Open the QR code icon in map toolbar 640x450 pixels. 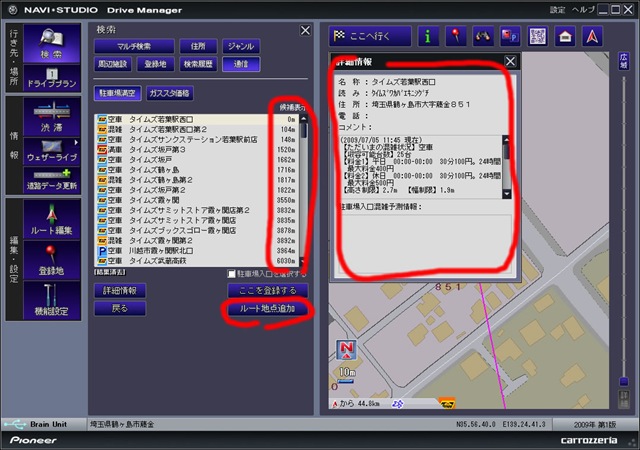pos(537,36)
